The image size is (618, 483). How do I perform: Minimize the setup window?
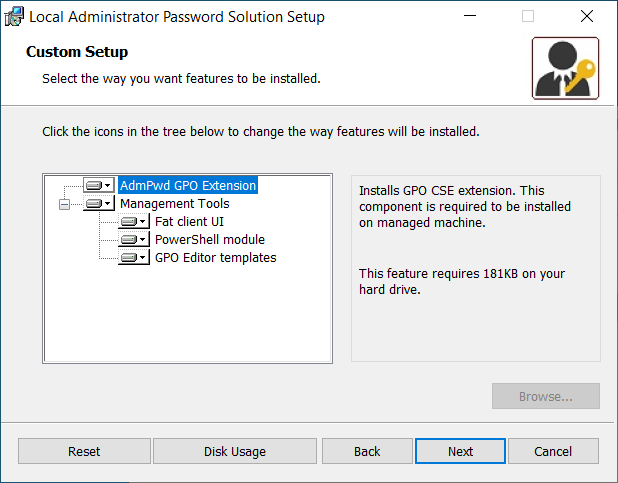pyautogui.click(x=470, y=16)
